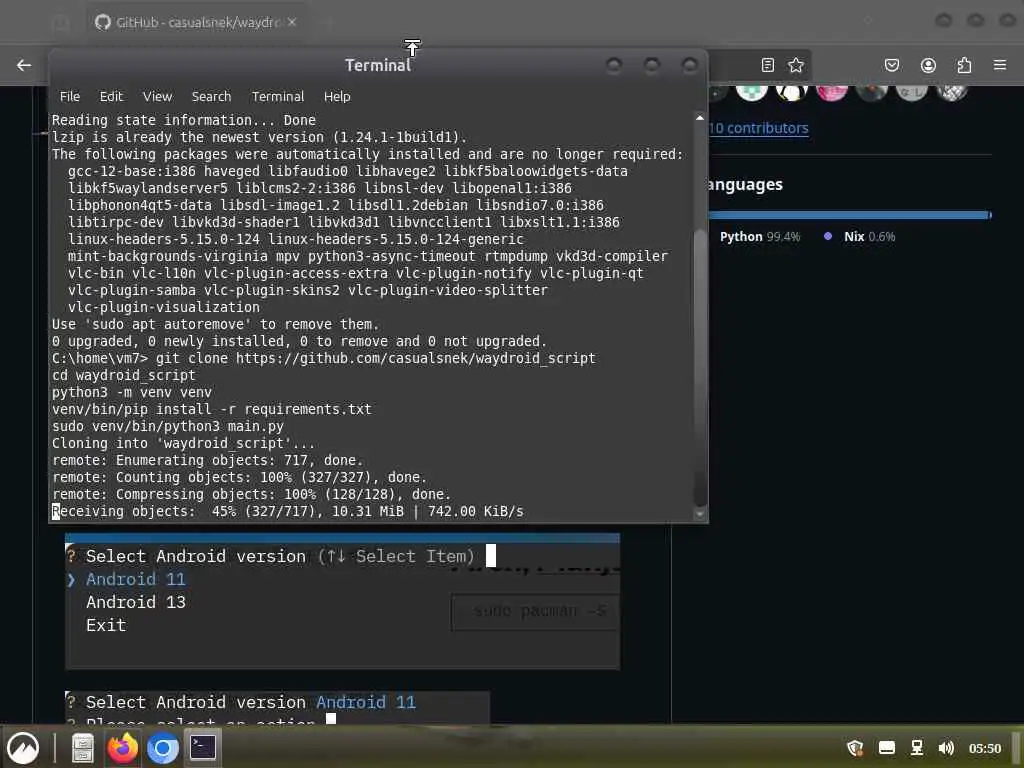The image size is (1024, 768).
Task: Minimize the Terminal window
Action: 614,65
